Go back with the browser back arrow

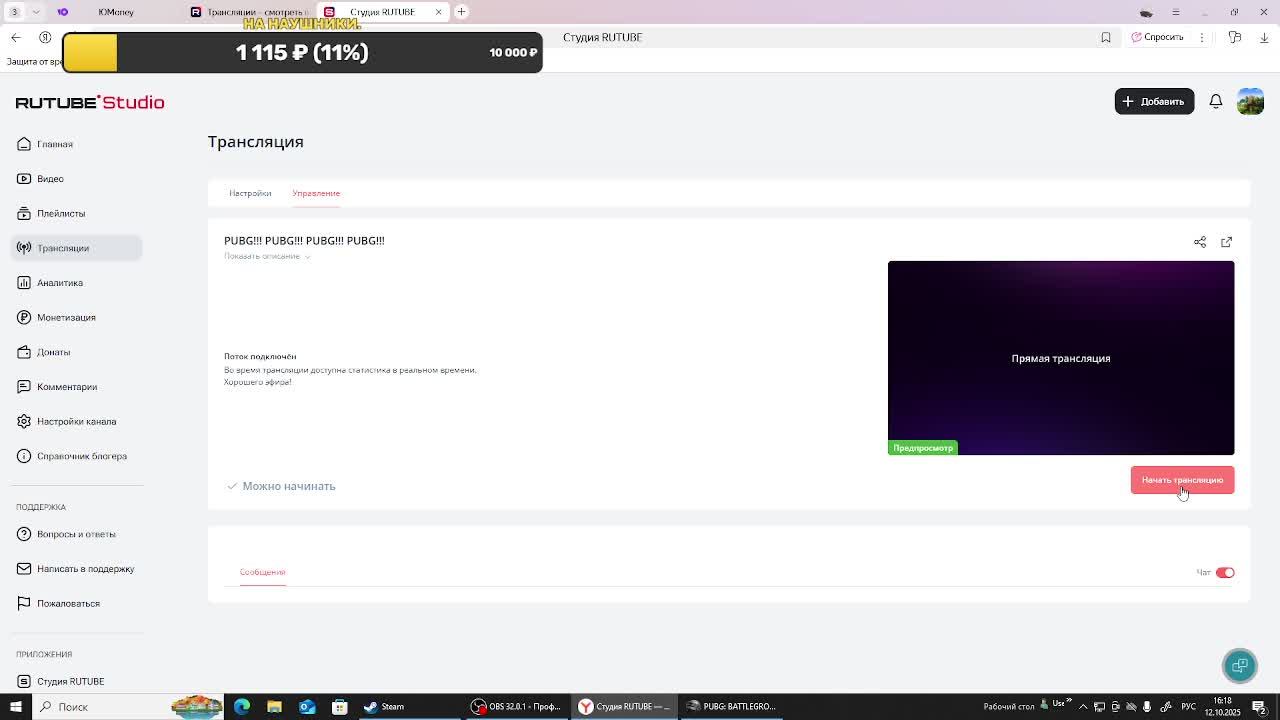click(16, 37)
